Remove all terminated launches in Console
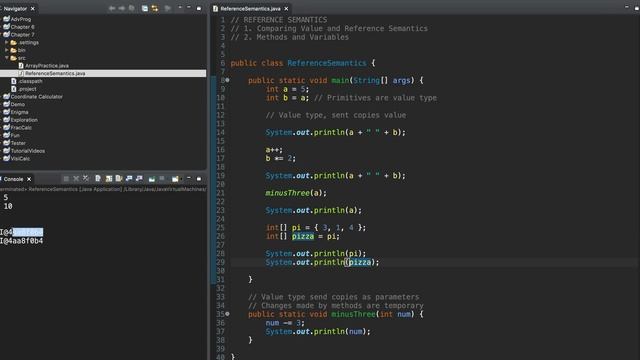Image resolution: width=640 pixels, height=360 pixels. click(86, 179)
